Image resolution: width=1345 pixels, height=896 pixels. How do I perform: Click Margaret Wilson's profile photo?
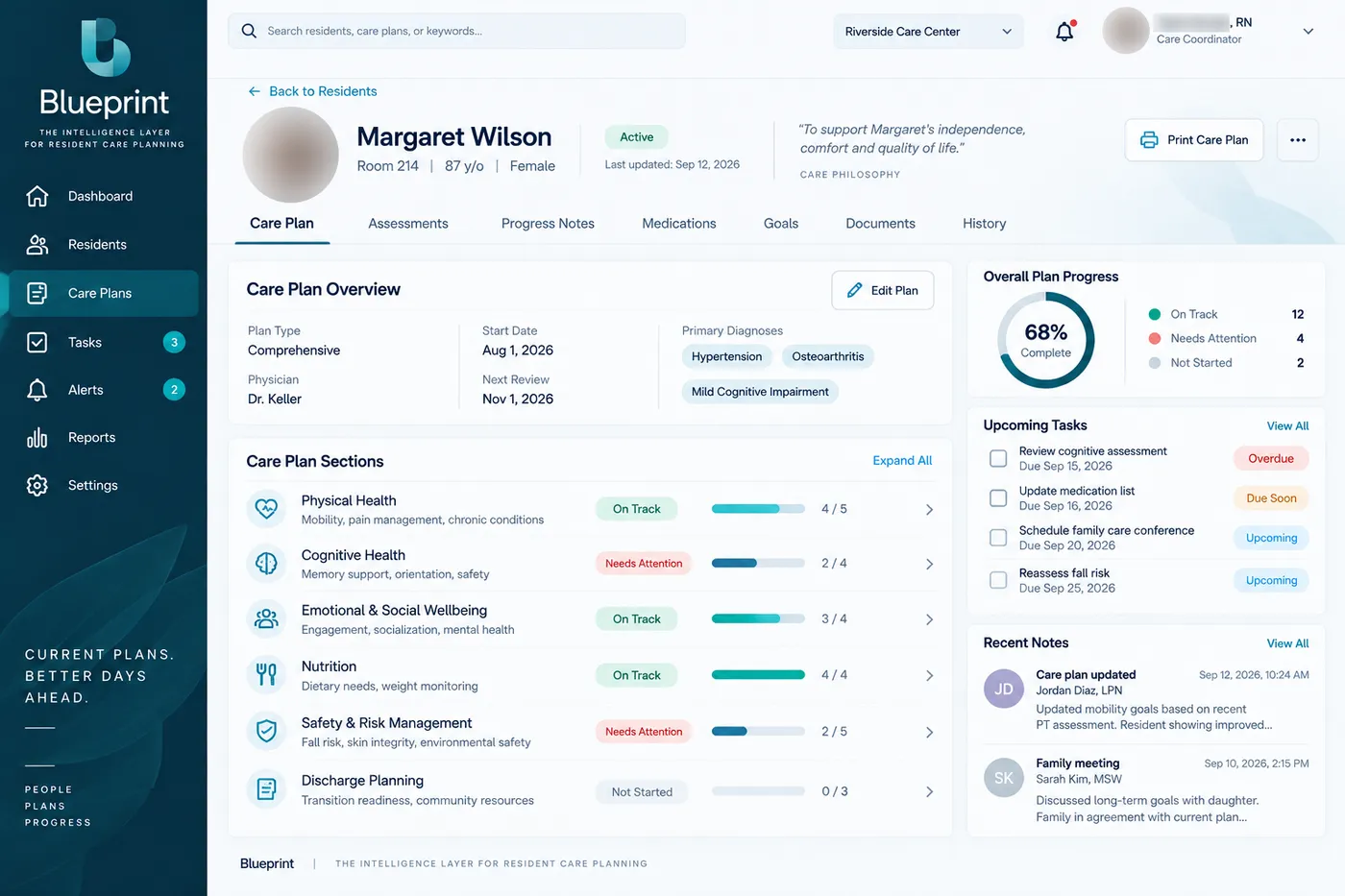(290, 155)
